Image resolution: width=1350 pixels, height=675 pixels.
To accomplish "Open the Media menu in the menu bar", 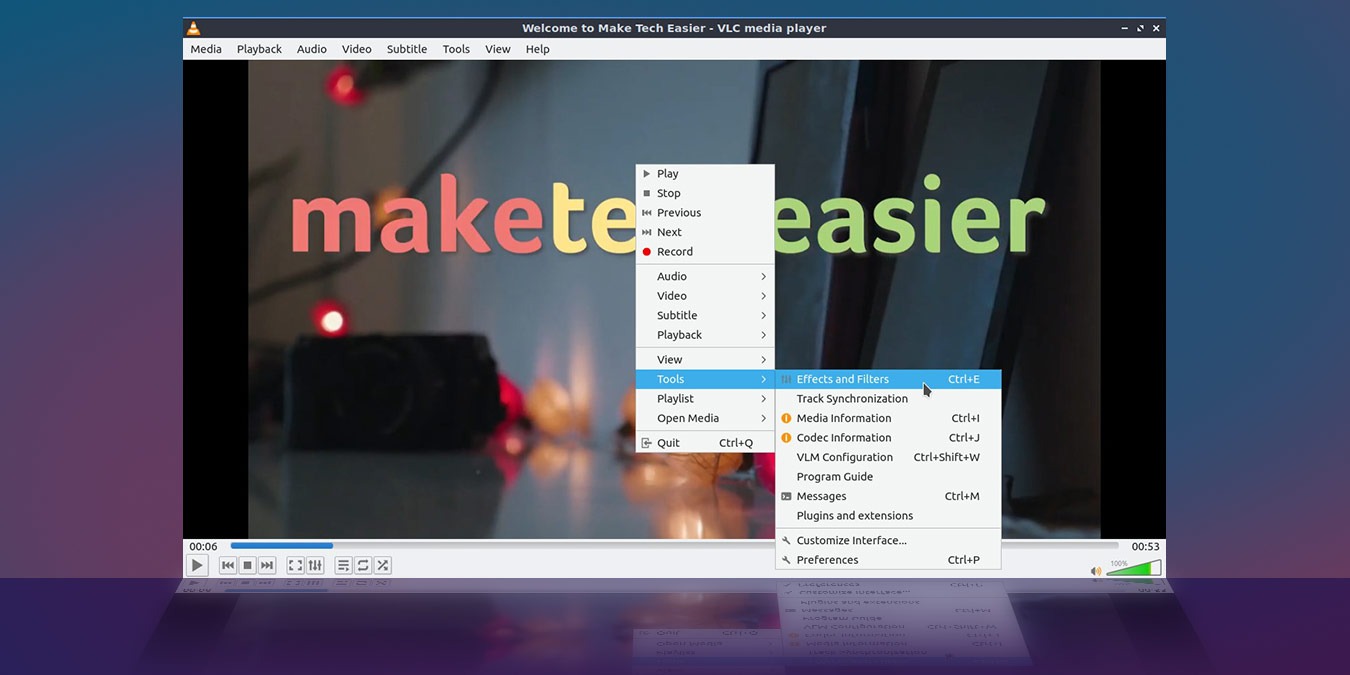I will coord(206,48).
